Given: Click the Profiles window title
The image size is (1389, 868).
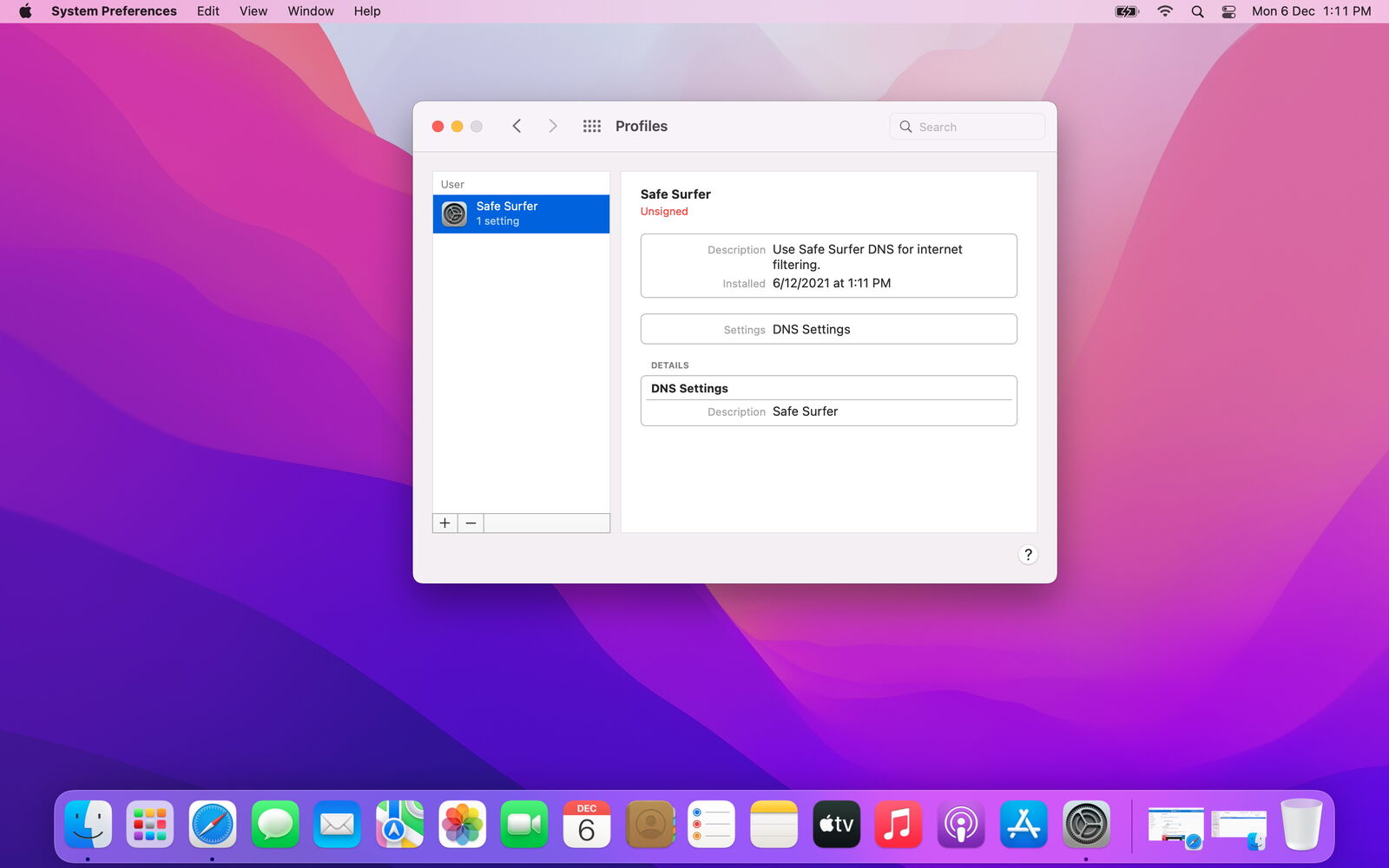Looking at the screenshot, I should 642,126.
